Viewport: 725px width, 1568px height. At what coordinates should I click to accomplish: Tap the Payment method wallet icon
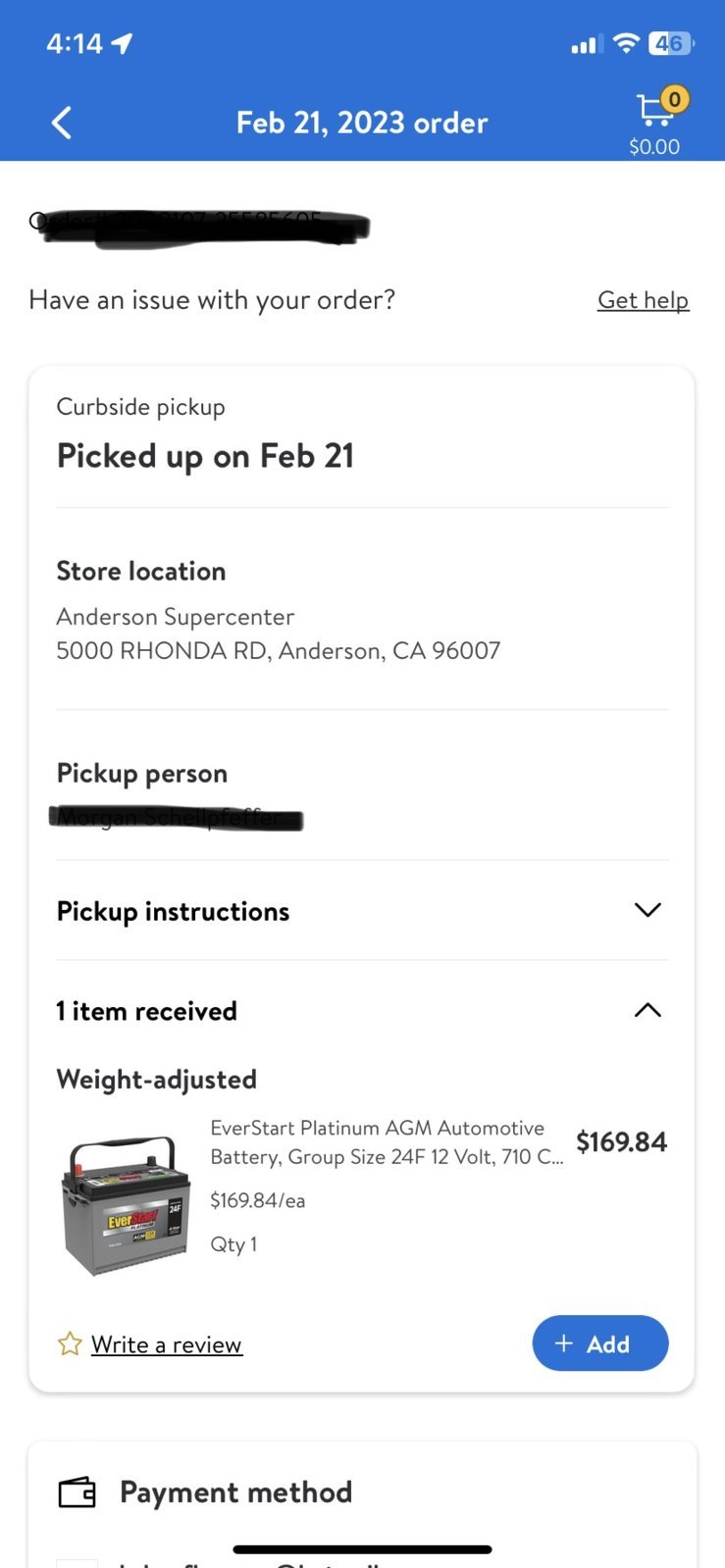click(x=77, y=1492)
